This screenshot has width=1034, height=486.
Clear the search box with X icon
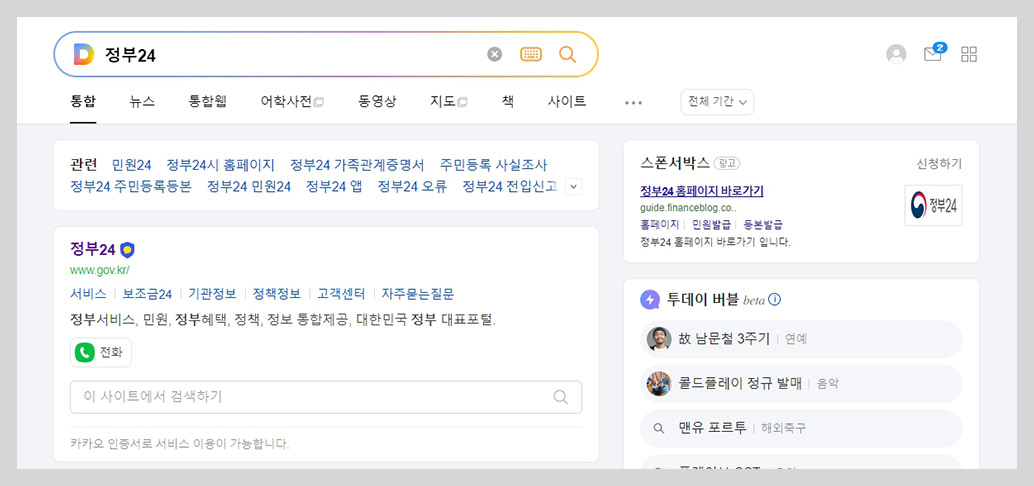tap(495, 54)
